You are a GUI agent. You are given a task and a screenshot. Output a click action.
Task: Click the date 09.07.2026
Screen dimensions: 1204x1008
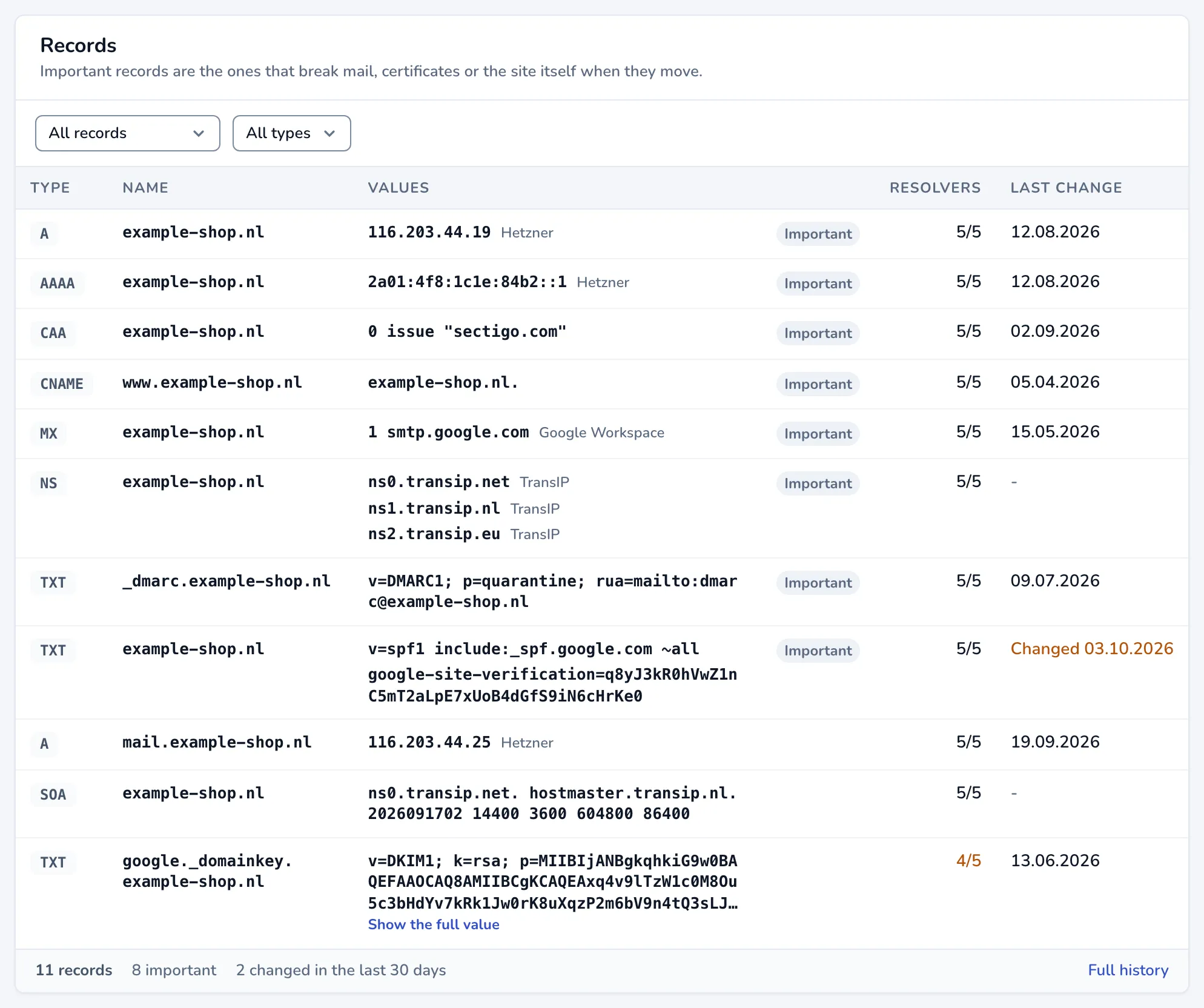[x=1055, y=581]
